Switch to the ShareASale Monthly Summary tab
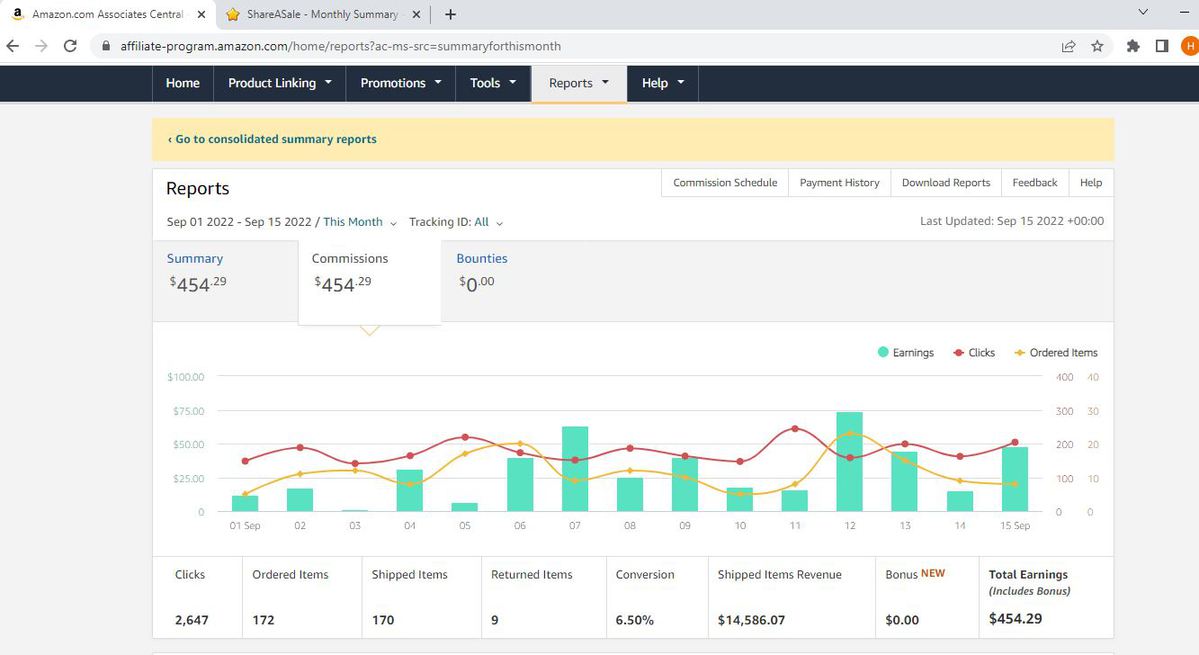Viewport: 1199px width, 655px height. tap(323, 15)
